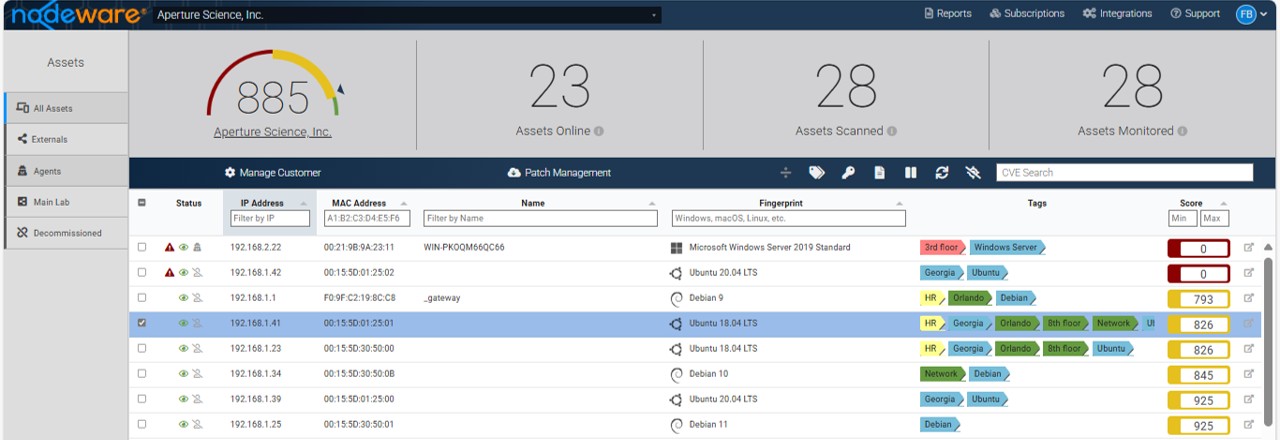Click the Filter by Name field
This screenshot has height=440, width=1280.
[540, 218]
